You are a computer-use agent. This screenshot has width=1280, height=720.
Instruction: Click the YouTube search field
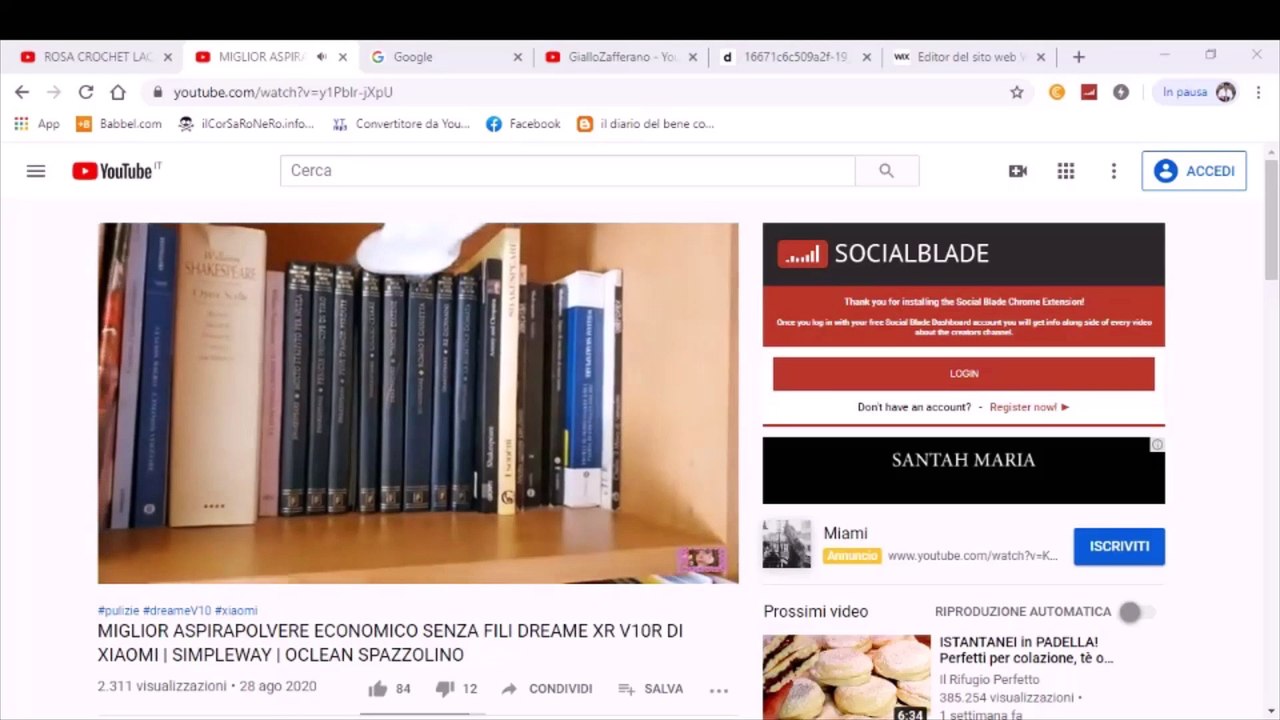pyautogui.click(x=567, y=171)
